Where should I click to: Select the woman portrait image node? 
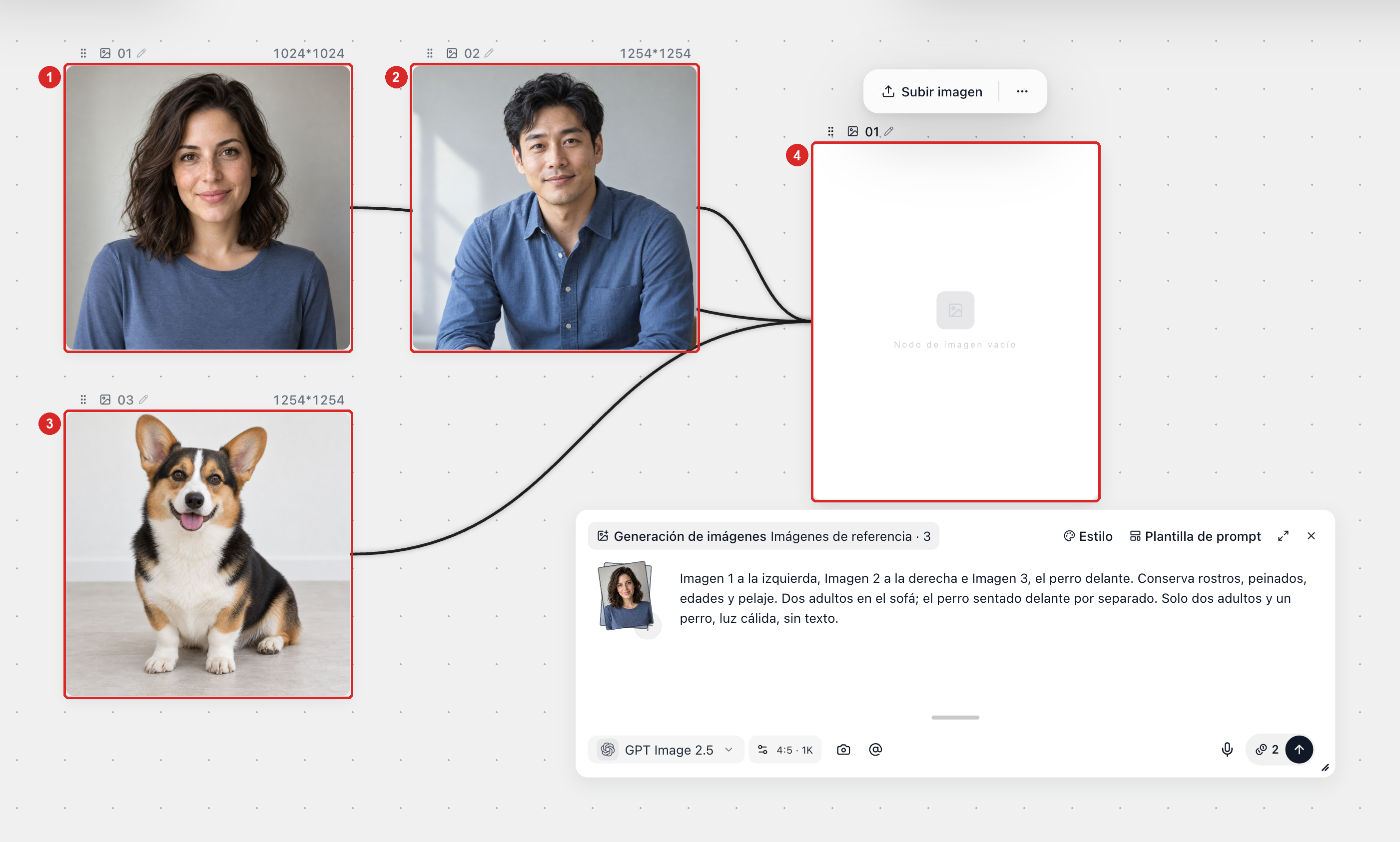tap(208, 208)
